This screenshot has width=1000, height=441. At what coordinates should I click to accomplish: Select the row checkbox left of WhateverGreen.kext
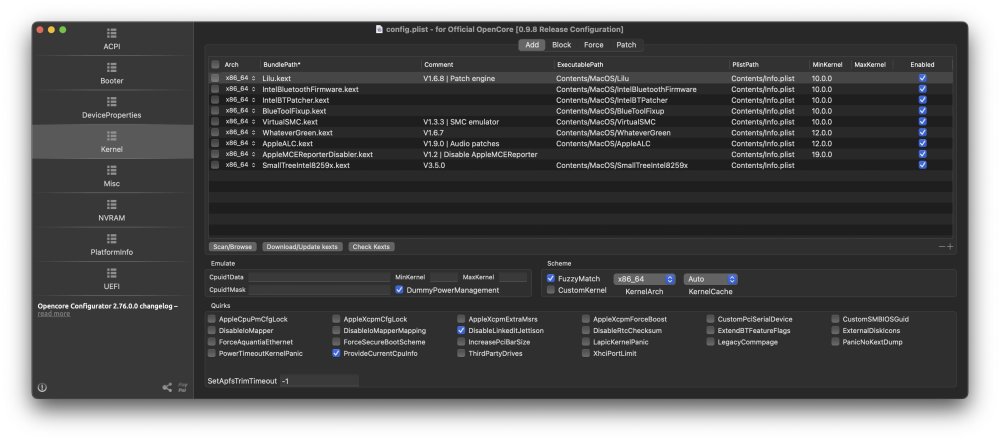click(216, 132)
